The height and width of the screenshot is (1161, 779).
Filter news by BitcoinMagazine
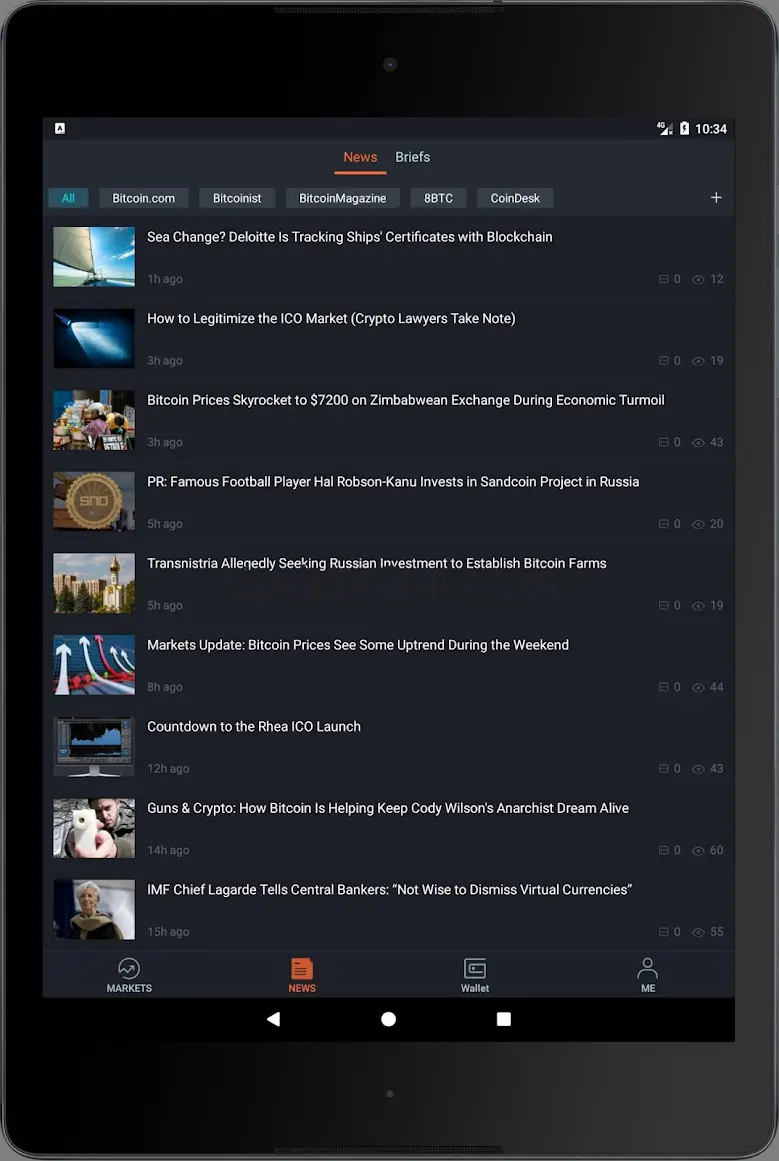coord(342,198)
